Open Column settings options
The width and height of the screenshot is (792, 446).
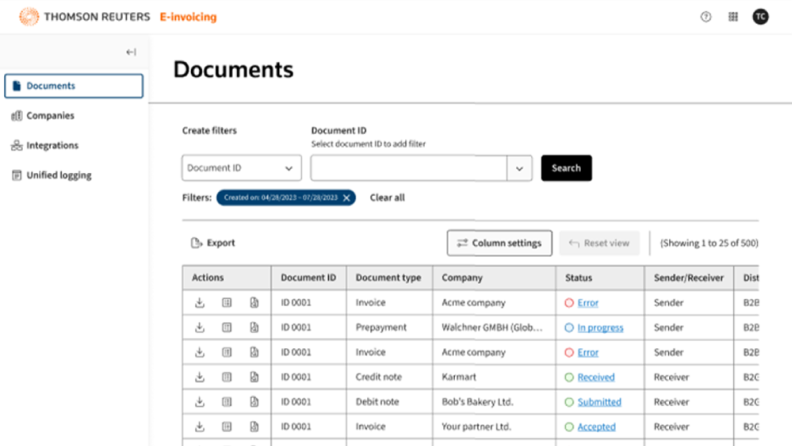499,243
